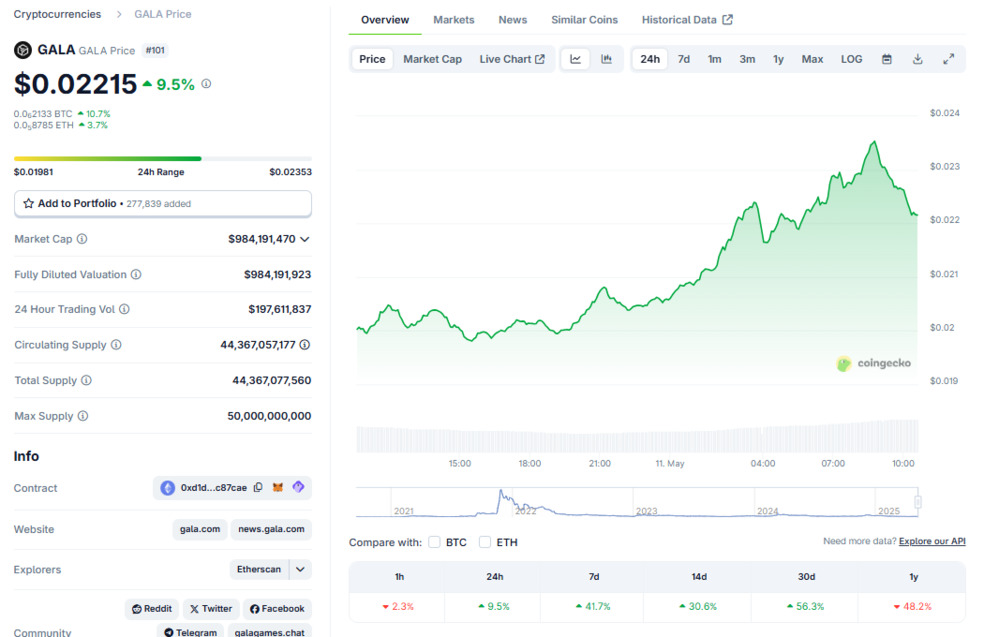This screenshot has width=984, height=637.
Task: Copy the contract address 0xd1d...c87cae
Action: pos(258,488)
